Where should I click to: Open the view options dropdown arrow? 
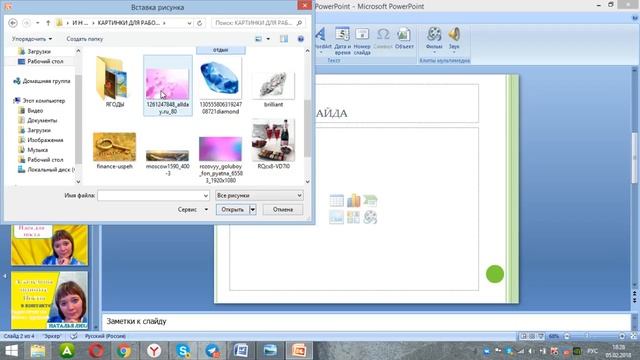[x=268, y=39]
